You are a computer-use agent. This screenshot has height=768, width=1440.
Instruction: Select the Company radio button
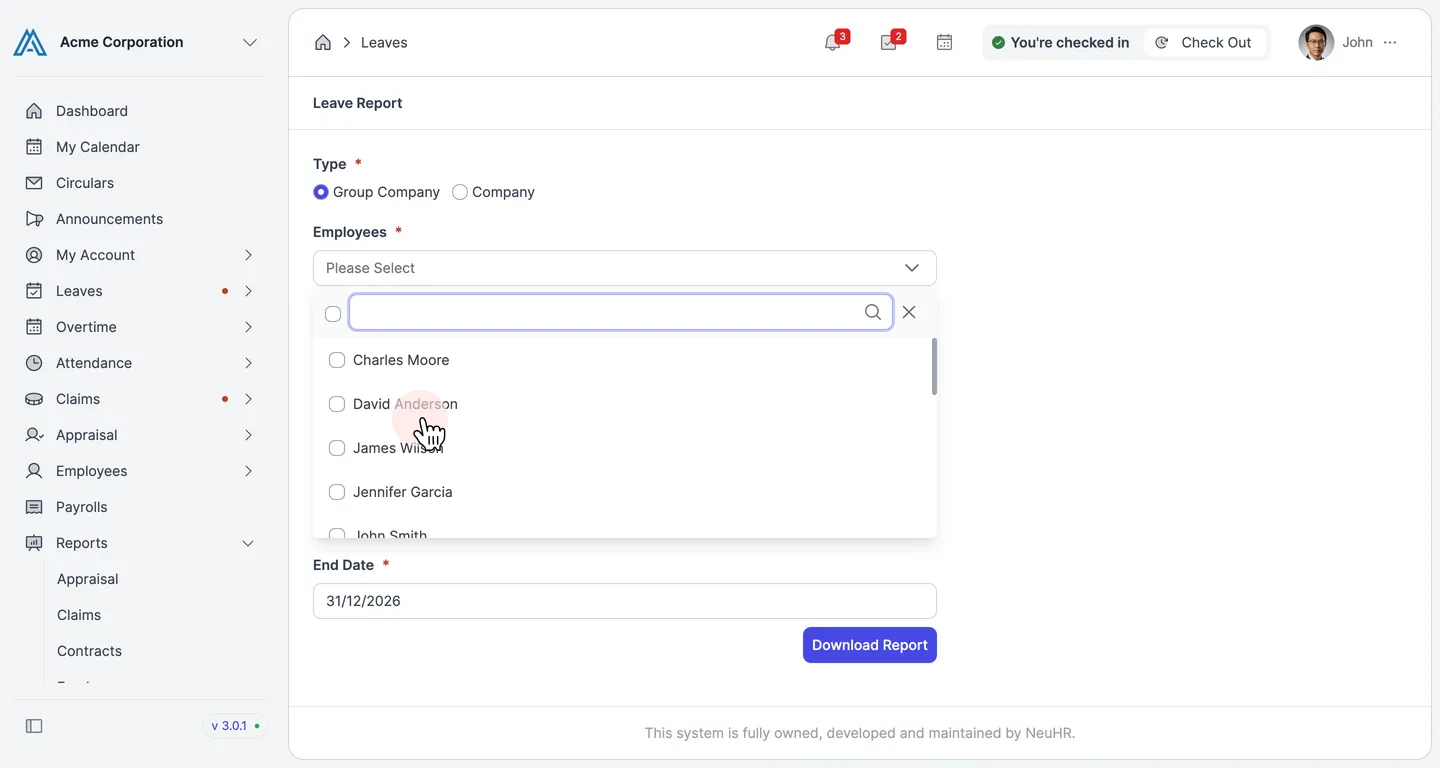pos(460,192)
